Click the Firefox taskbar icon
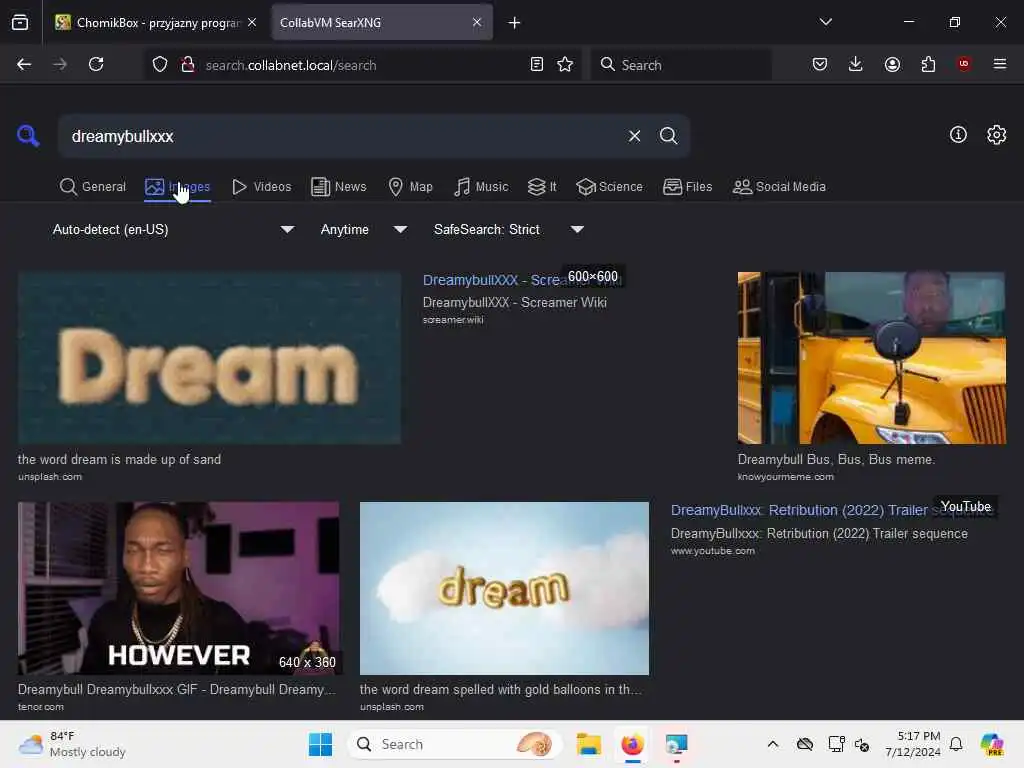 point(632,744)
